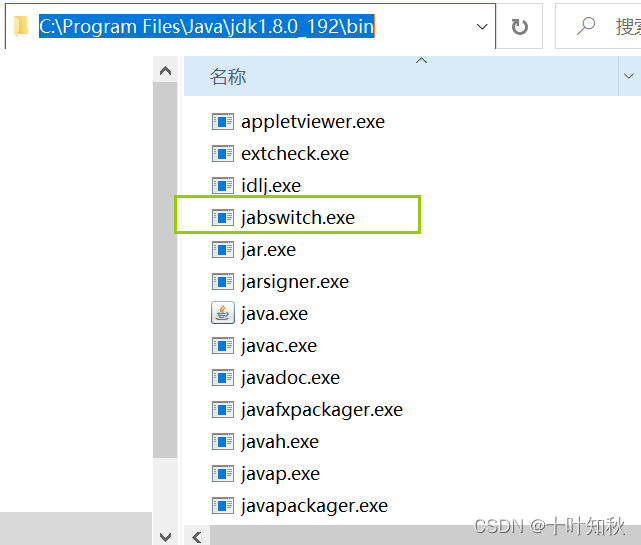
Task: Select the file name jarsigner.exe
Action: click(x=295, y=282)
